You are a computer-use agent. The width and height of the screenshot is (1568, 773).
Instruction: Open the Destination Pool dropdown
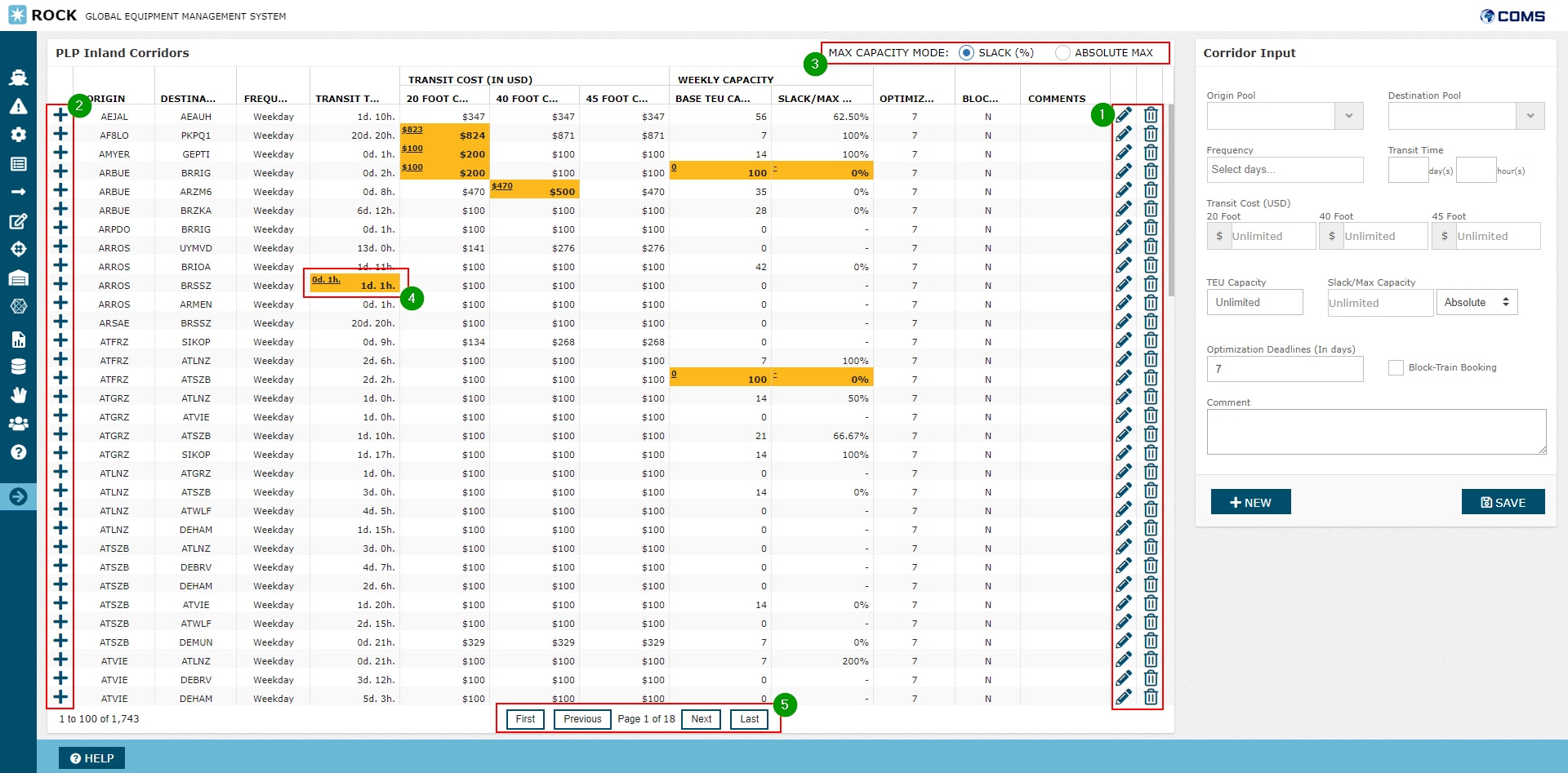point(1530,116)
